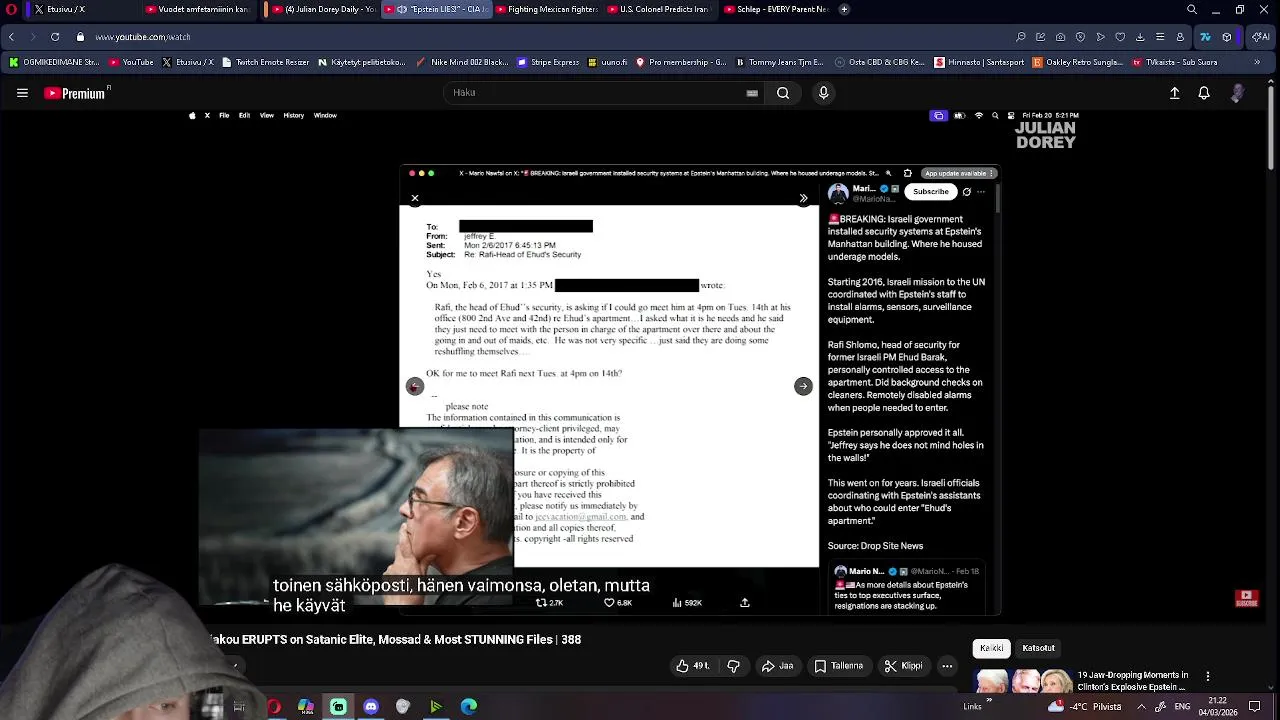
Task: Go back to previous page
Action: tap(11, 37)
